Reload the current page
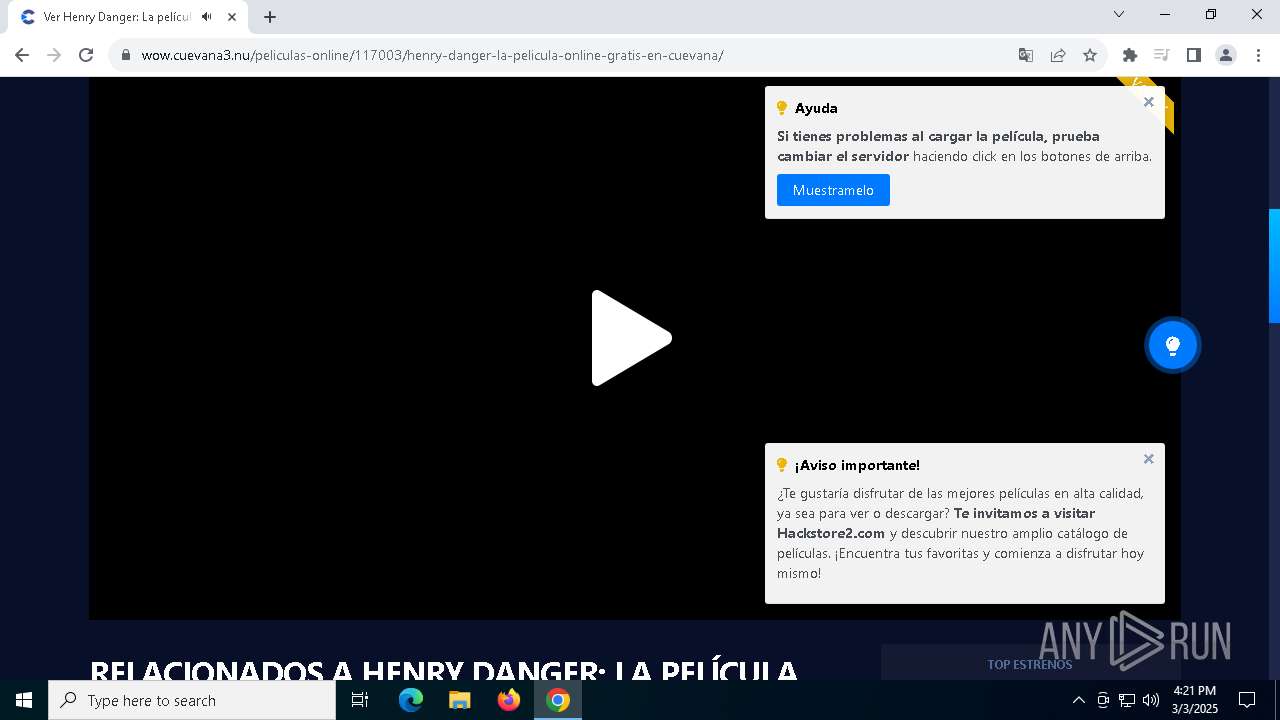Image resolution: width=1280 pixels, height=720 pixels. pos(86,55)
